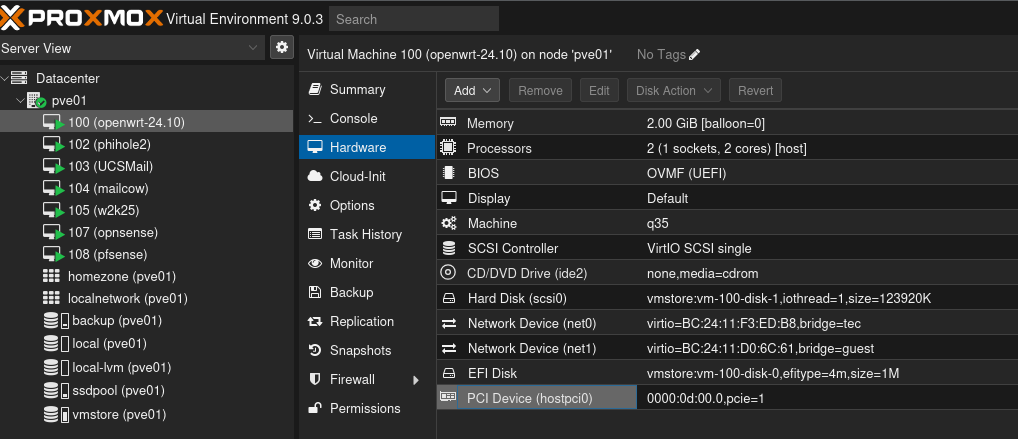Click the pencil icon to edit tags
1018x439 pixels.
point(695,54)
